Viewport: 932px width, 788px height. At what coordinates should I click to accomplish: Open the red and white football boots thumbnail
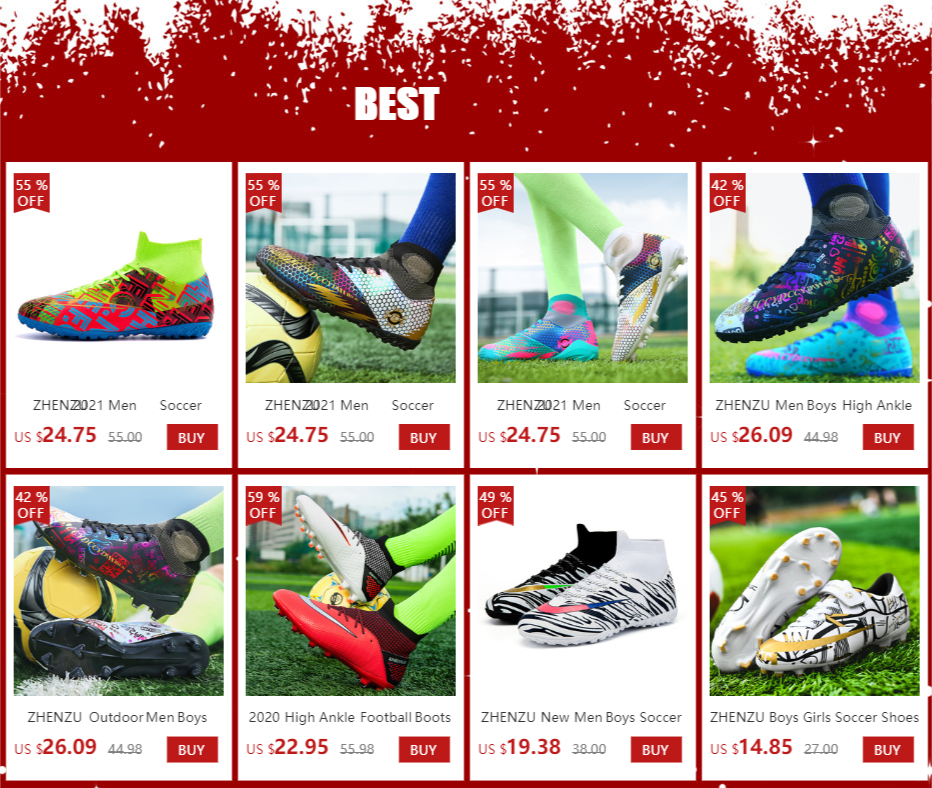[x=351, y=591]
